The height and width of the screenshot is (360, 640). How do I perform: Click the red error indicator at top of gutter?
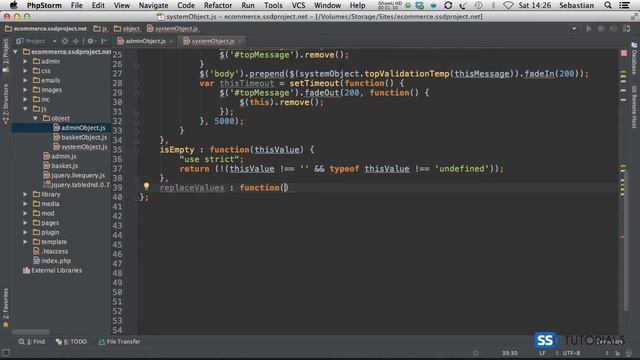624,53
